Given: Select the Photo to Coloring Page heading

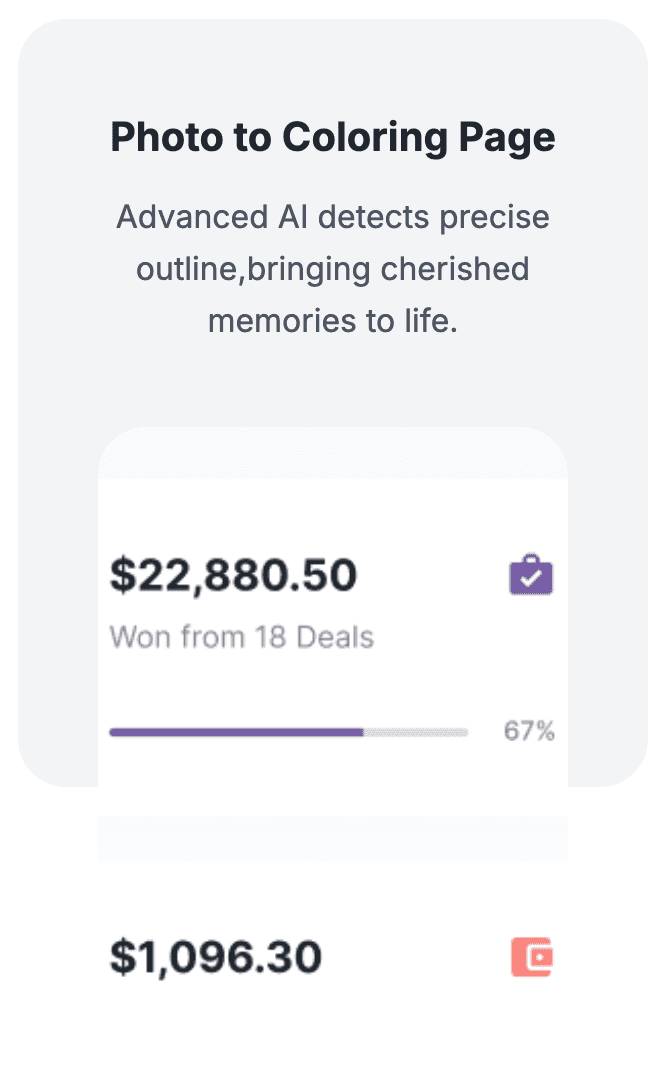Looking at the screenshot, I should point(333,138).
